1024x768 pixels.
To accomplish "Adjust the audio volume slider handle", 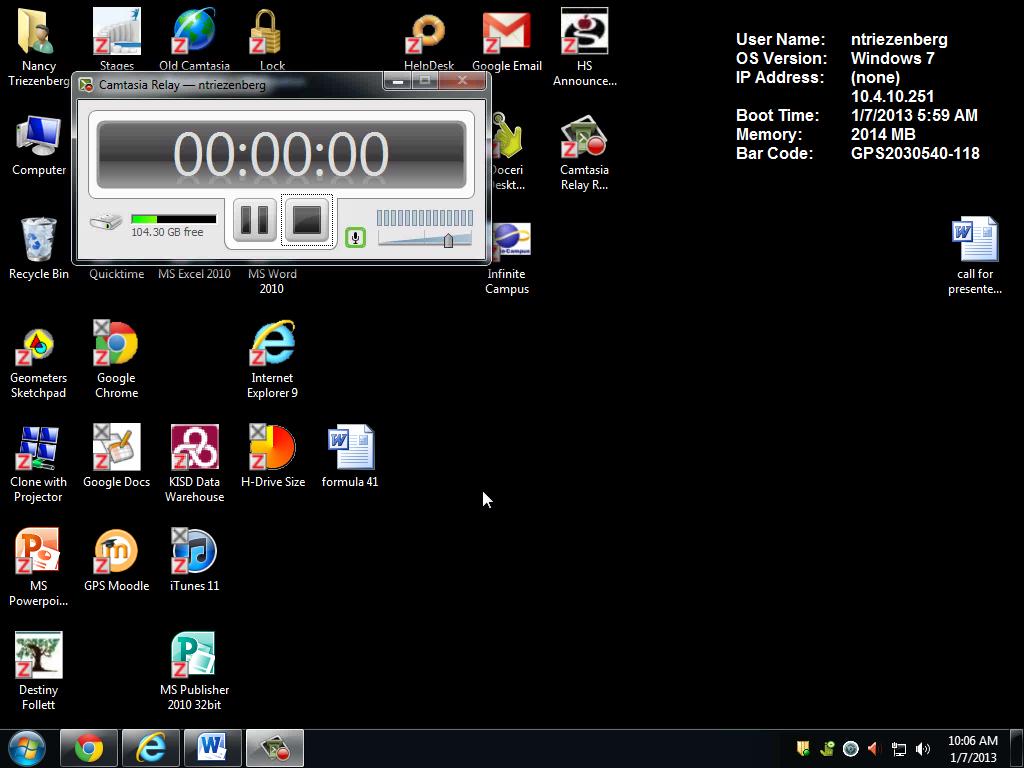I will [x=448, y=240].
